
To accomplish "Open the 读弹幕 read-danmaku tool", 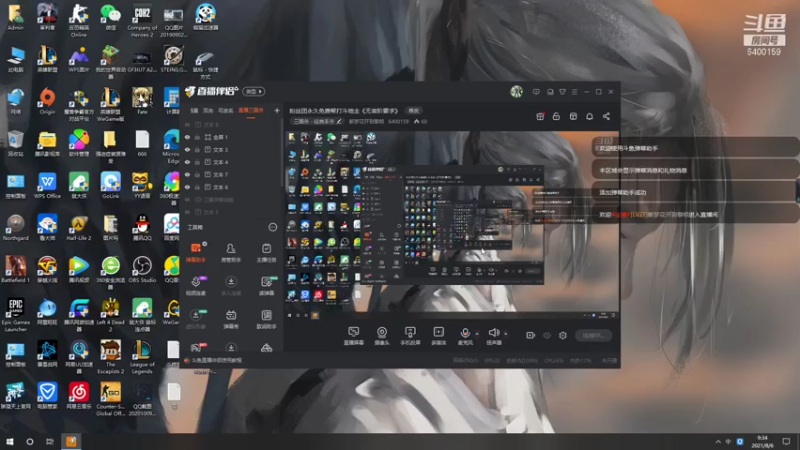I will [x=266, y=285].
